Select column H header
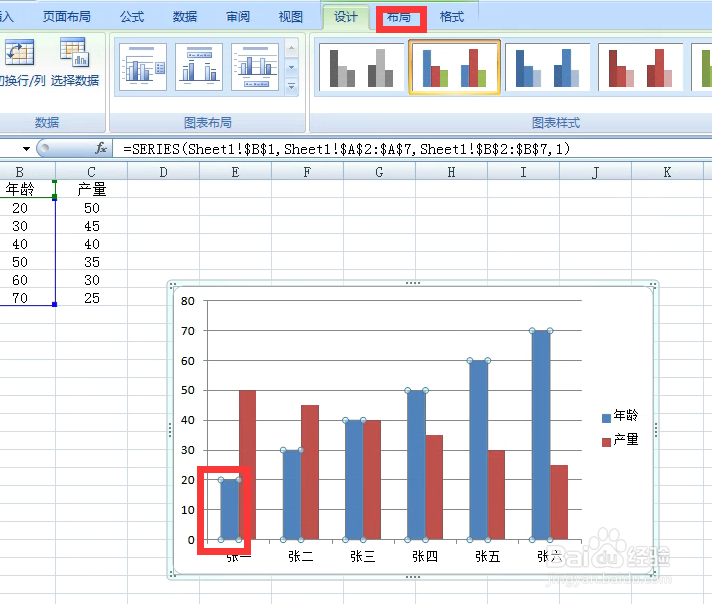Image resolution: width=712 pixels, height=604 pixels. coord(451,172)
